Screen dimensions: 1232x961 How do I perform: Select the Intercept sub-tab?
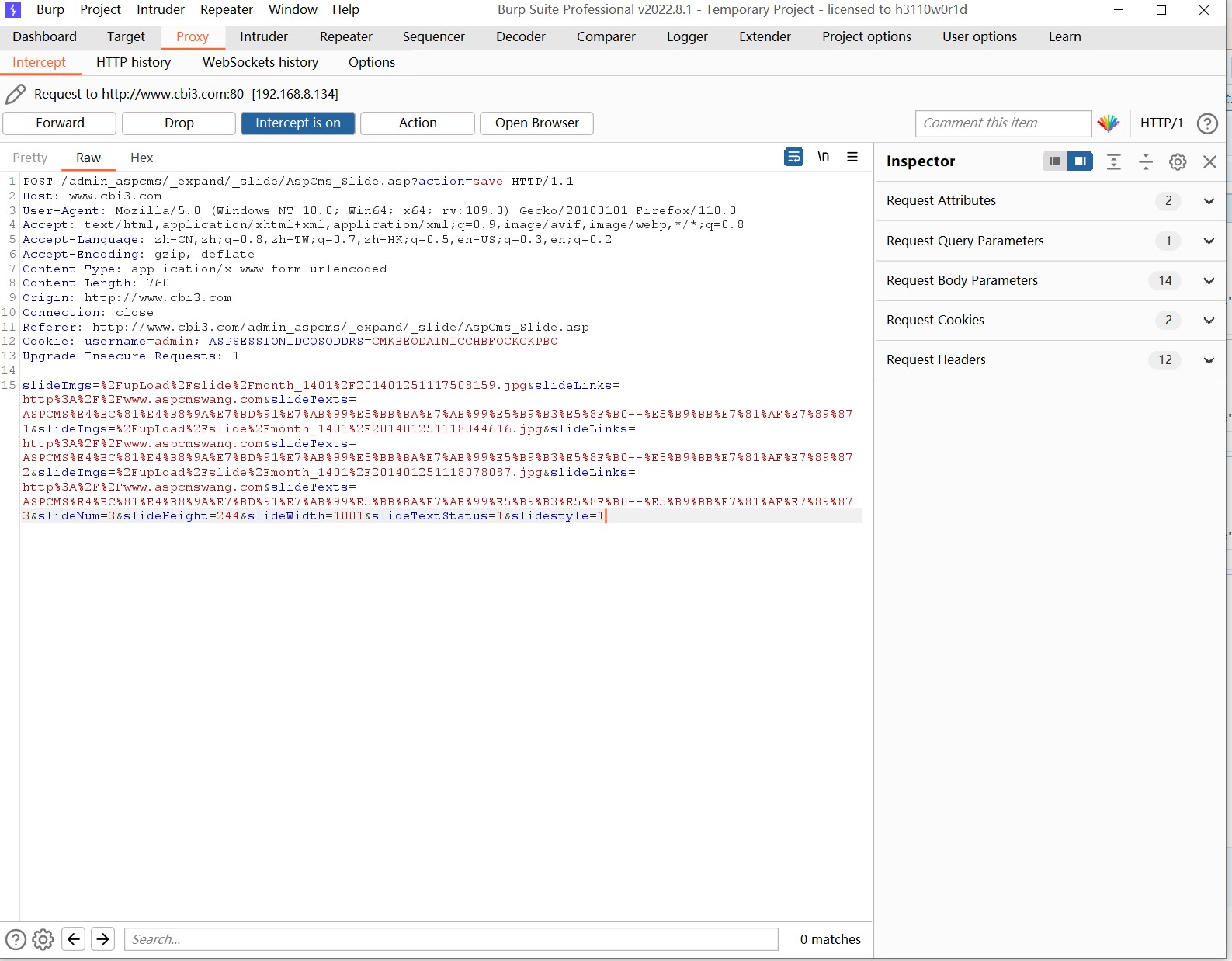[40, 62]
